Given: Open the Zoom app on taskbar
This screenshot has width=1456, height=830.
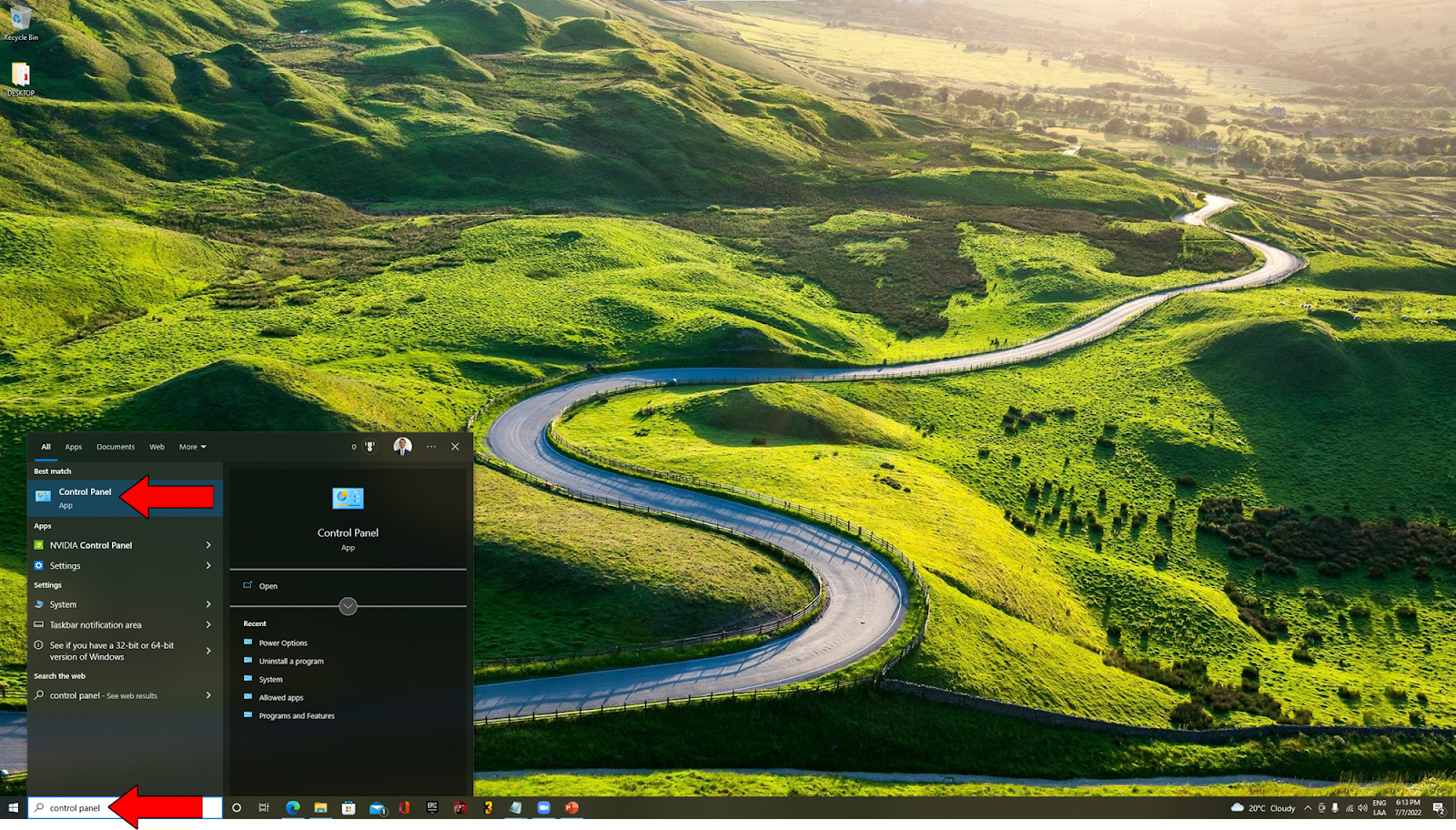Looking at the screenshot, I should pyautogui.click(x=544, y=808).
